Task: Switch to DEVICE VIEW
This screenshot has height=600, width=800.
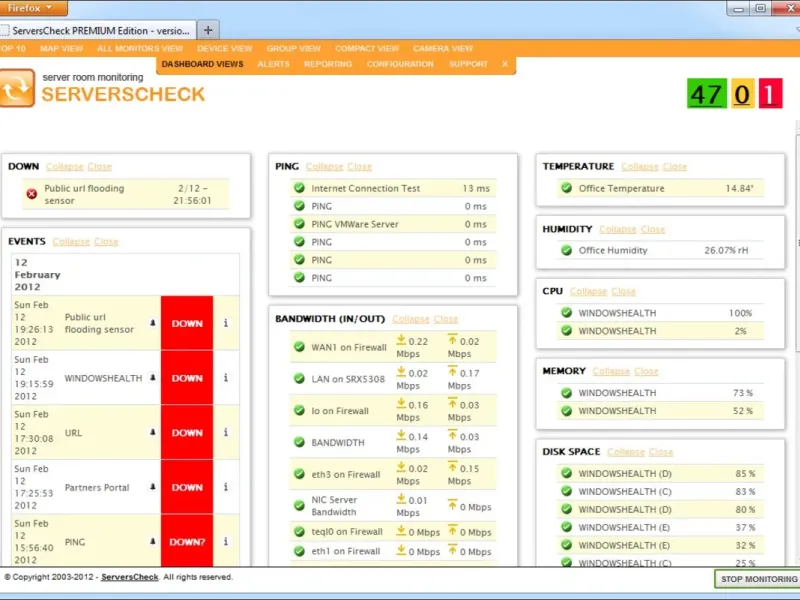Action: pos(224,48)
